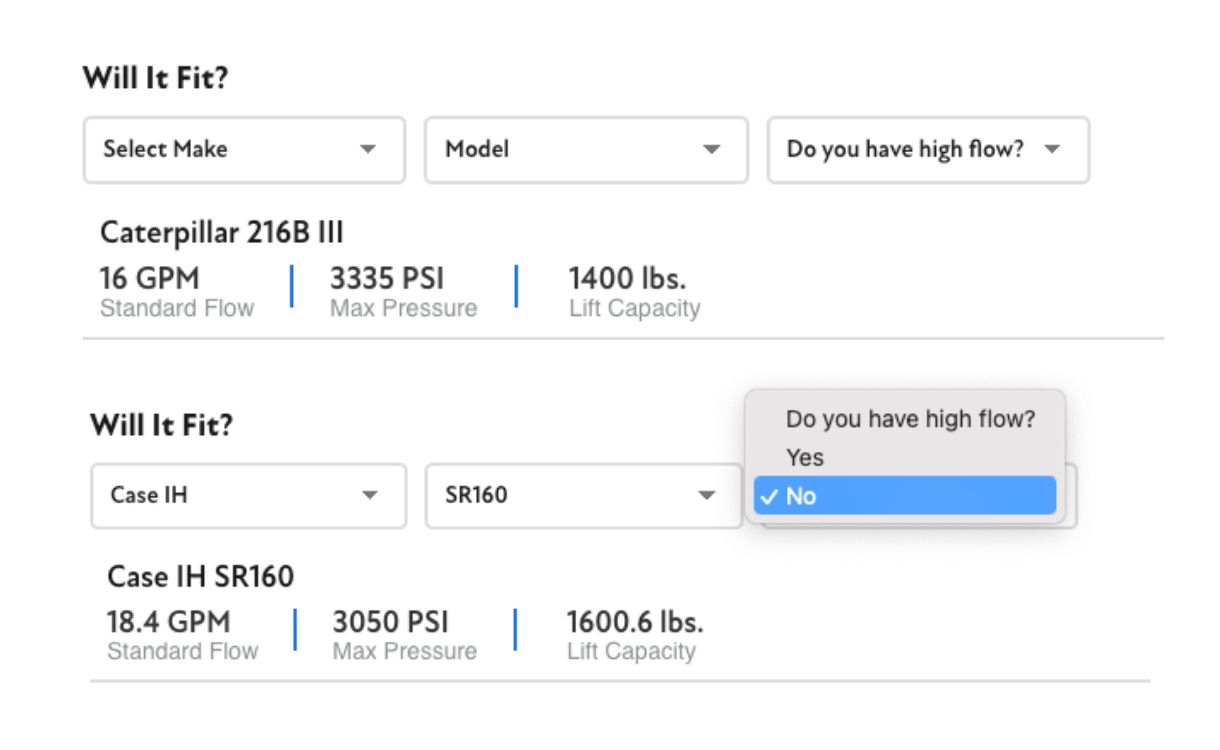The height and width of the screenshot is (750, 1220).
Task: Click the 18.4 GPM value
Action: [168, 621]
